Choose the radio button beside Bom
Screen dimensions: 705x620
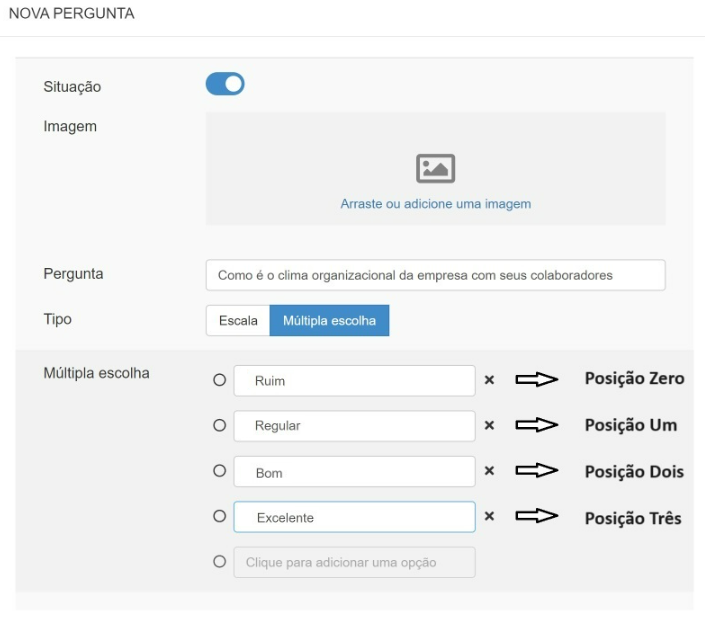coord(219,471)
